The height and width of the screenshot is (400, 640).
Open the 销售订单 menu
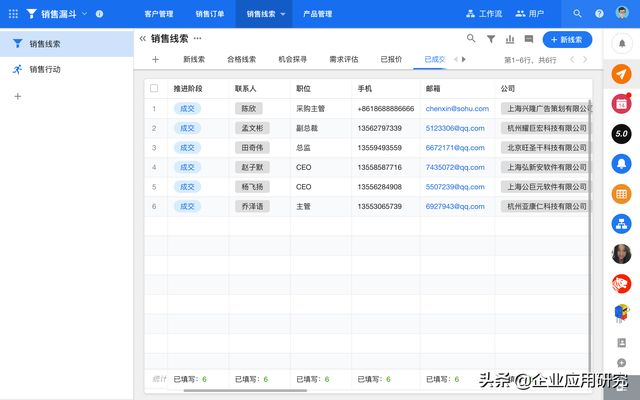[x=210, y=14]
